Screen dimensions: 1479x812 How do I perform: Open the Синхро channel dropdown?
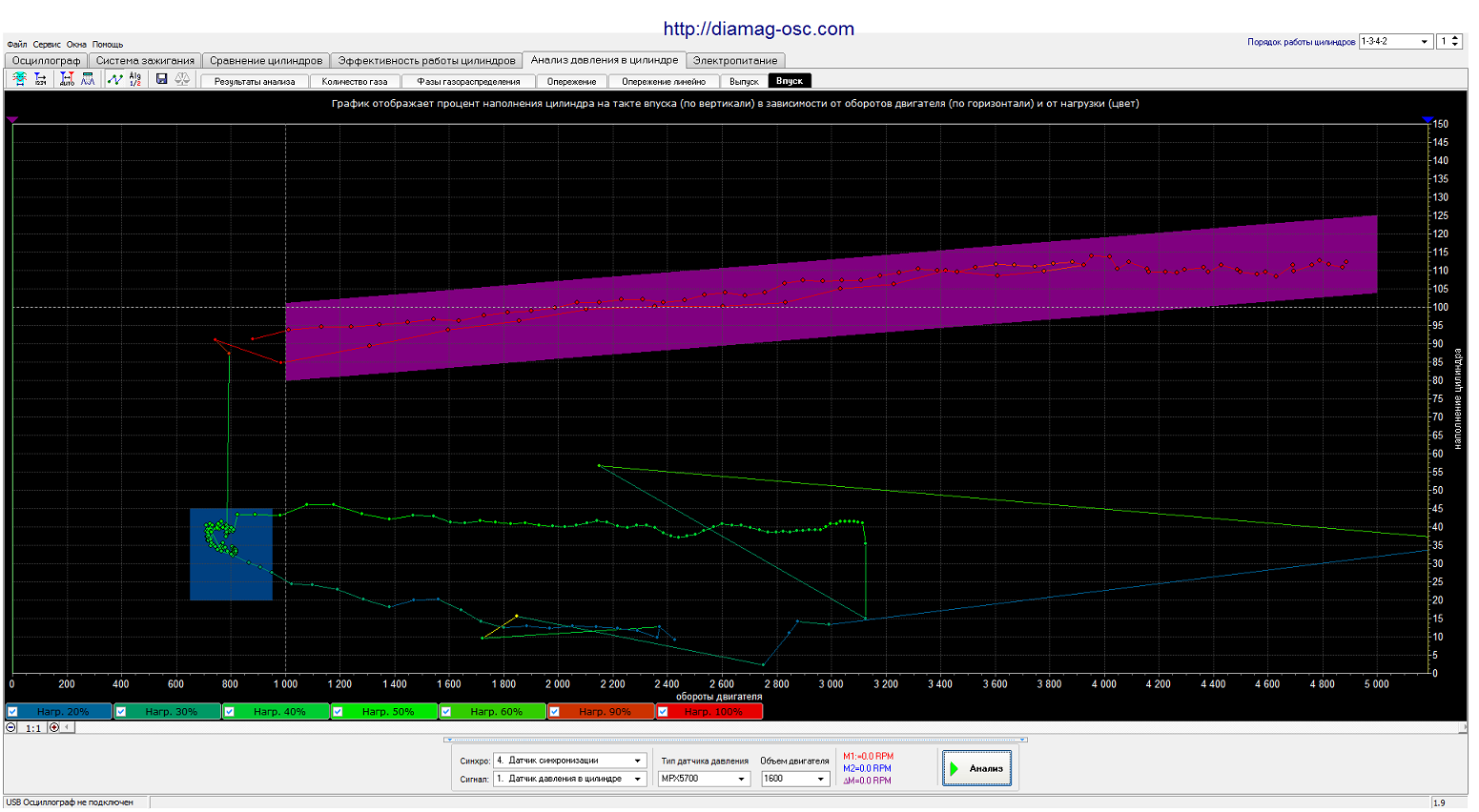point(570,761)
